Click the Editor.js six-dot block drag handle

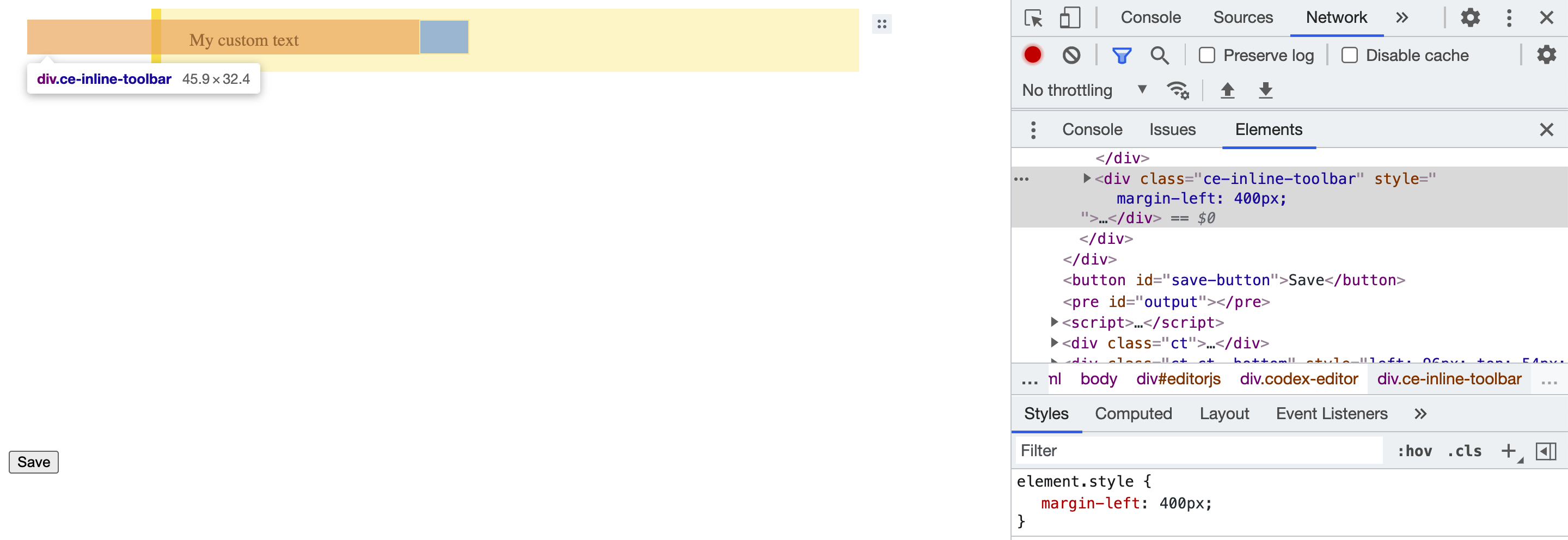click(881, 24)
